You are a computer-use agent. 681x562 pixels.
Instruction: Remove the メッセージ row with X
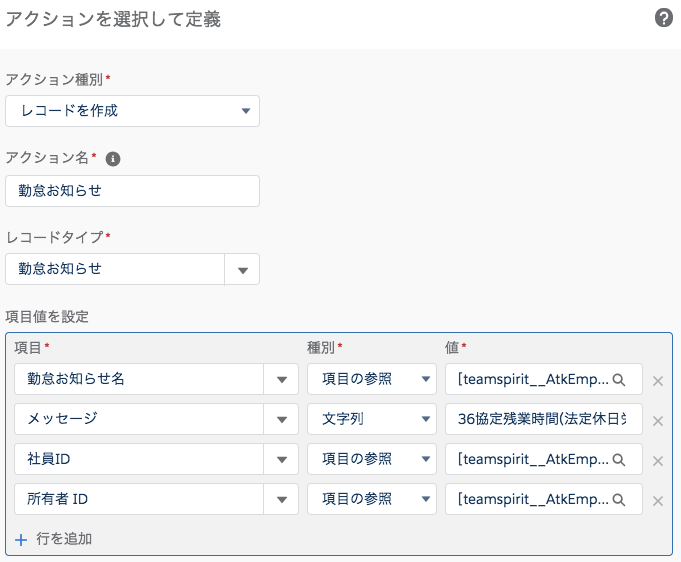pyautogui.click(x=658, y=421)
